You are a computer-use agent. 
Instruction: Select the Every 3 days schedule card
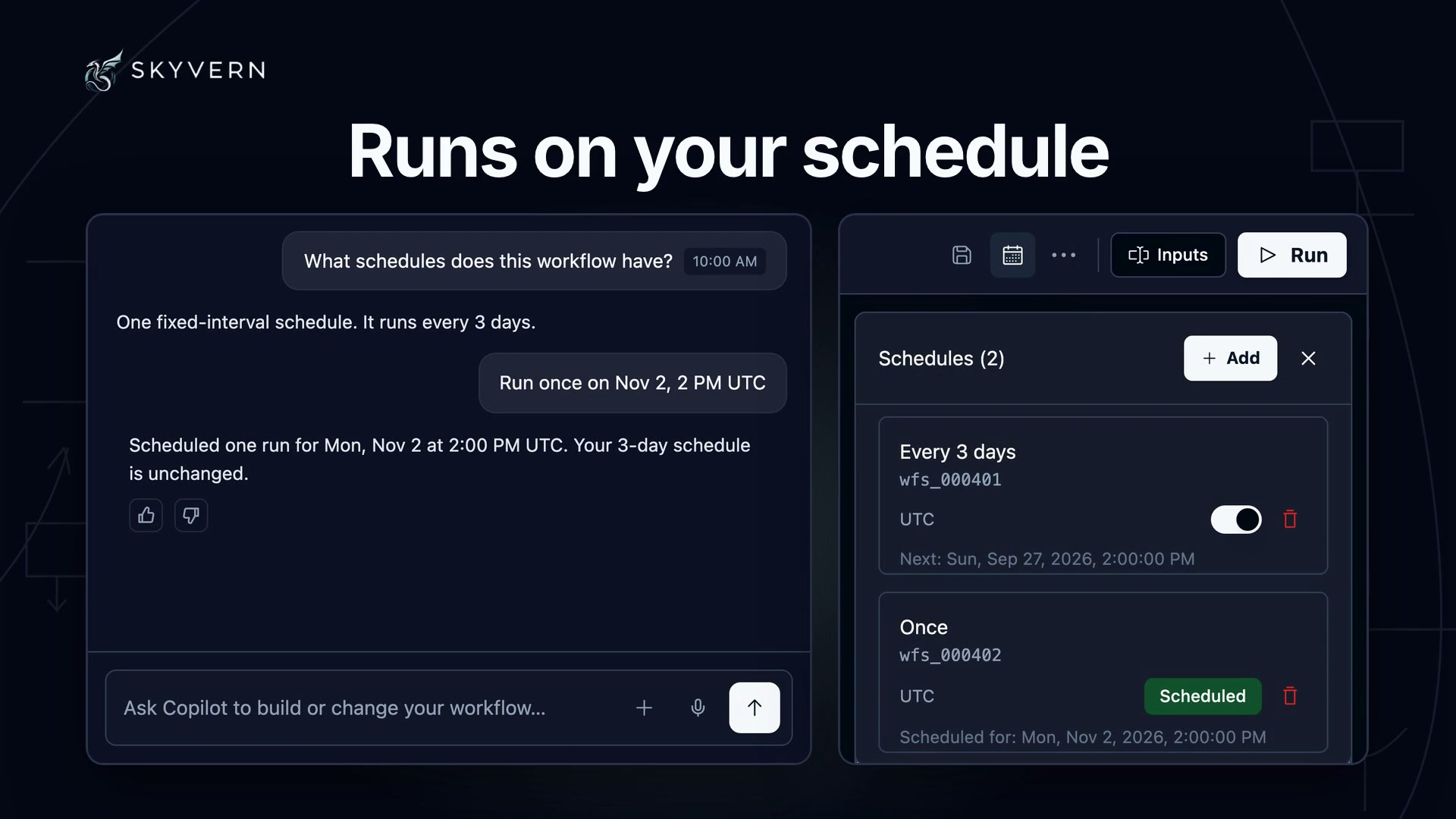pos(1103,495)
